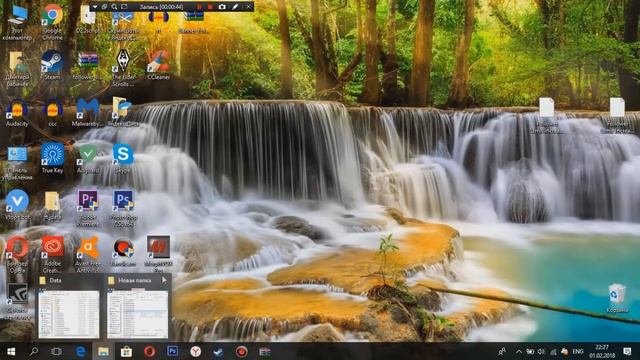Pause the recording in the recorder bar

pyautogui.click(x=200, y=7)
